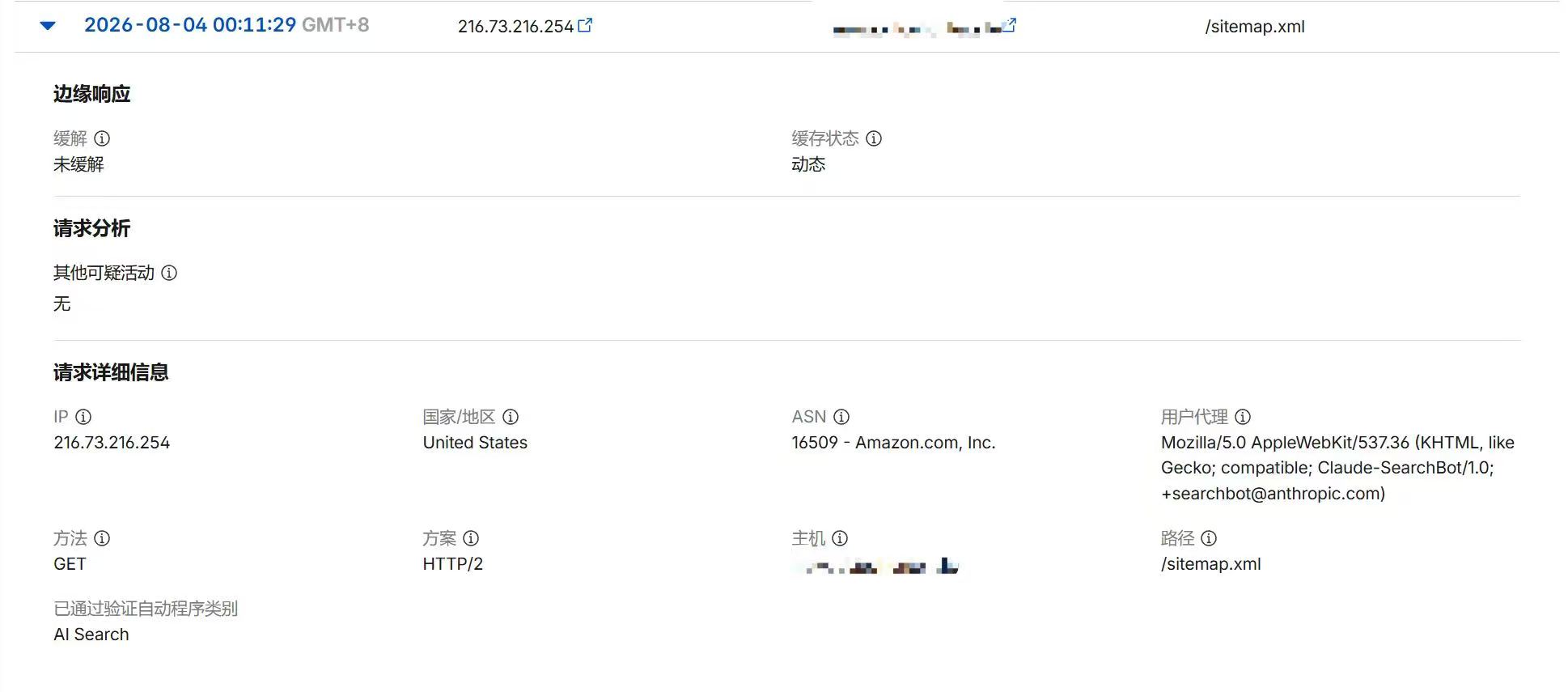The height and width of the screenshot is (692, 1568).
Task: Show info tooltip for 缓解
Action: (x=102, y=138)
